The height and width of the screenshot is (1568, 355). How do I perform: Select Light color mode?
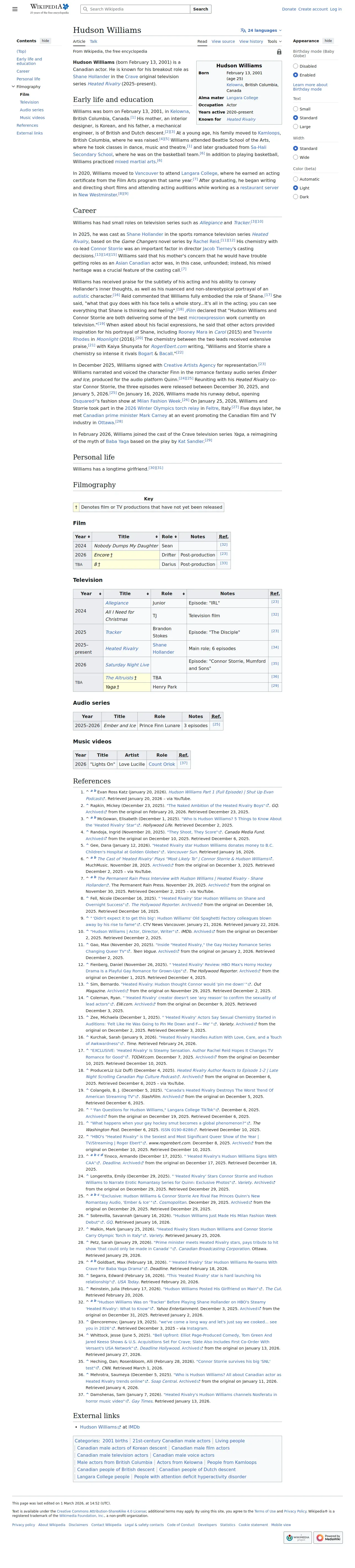[x=295, y=188]
